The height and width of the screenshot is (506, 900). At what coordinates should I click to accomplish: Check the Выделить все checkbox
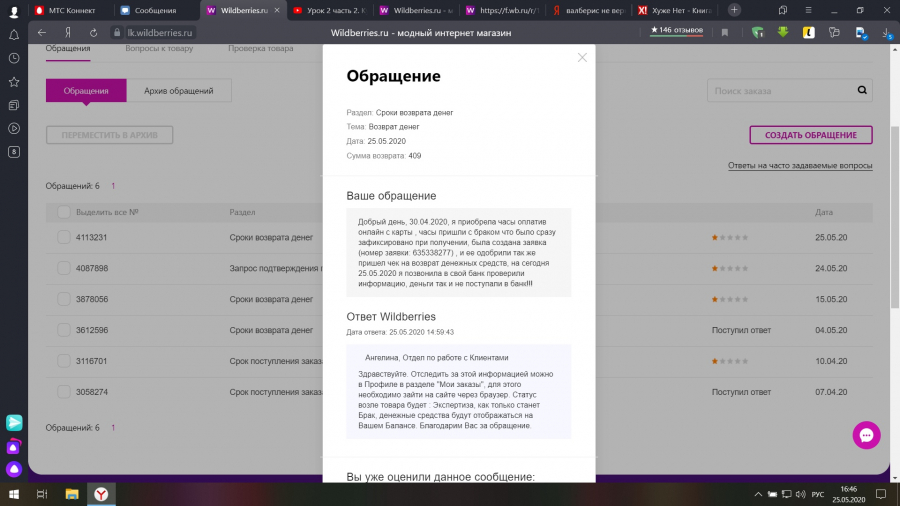[x=64, y=212]
